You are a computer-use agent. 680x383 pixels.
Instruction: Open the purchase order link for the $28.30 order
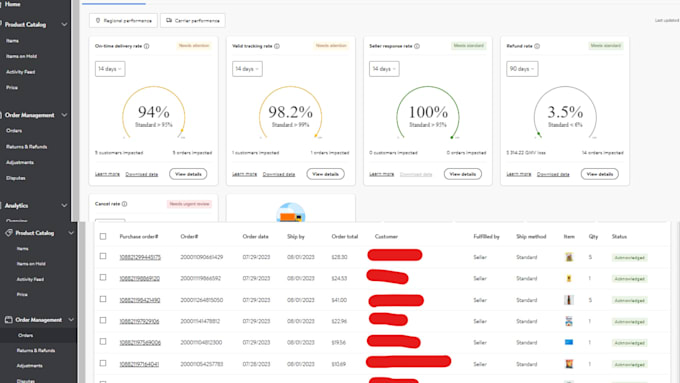pos(140,257)
